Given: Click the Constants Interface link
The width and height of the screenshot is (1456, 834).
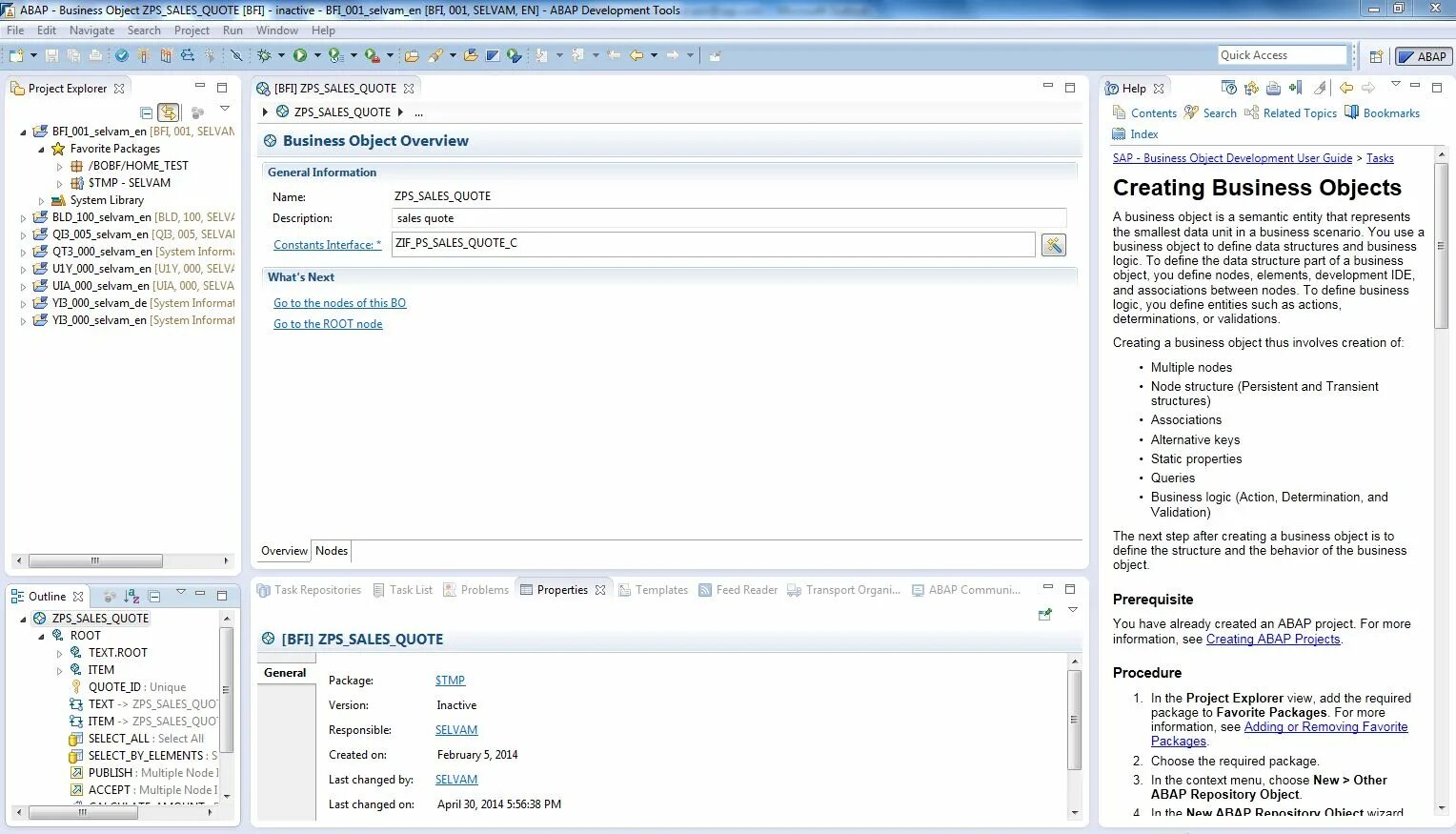Looking at the screenshot, I should point(327,245).
